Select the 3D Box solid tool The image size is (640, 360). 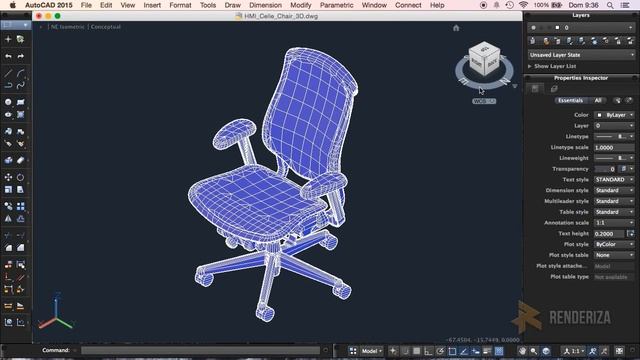(x=8, y=160)
